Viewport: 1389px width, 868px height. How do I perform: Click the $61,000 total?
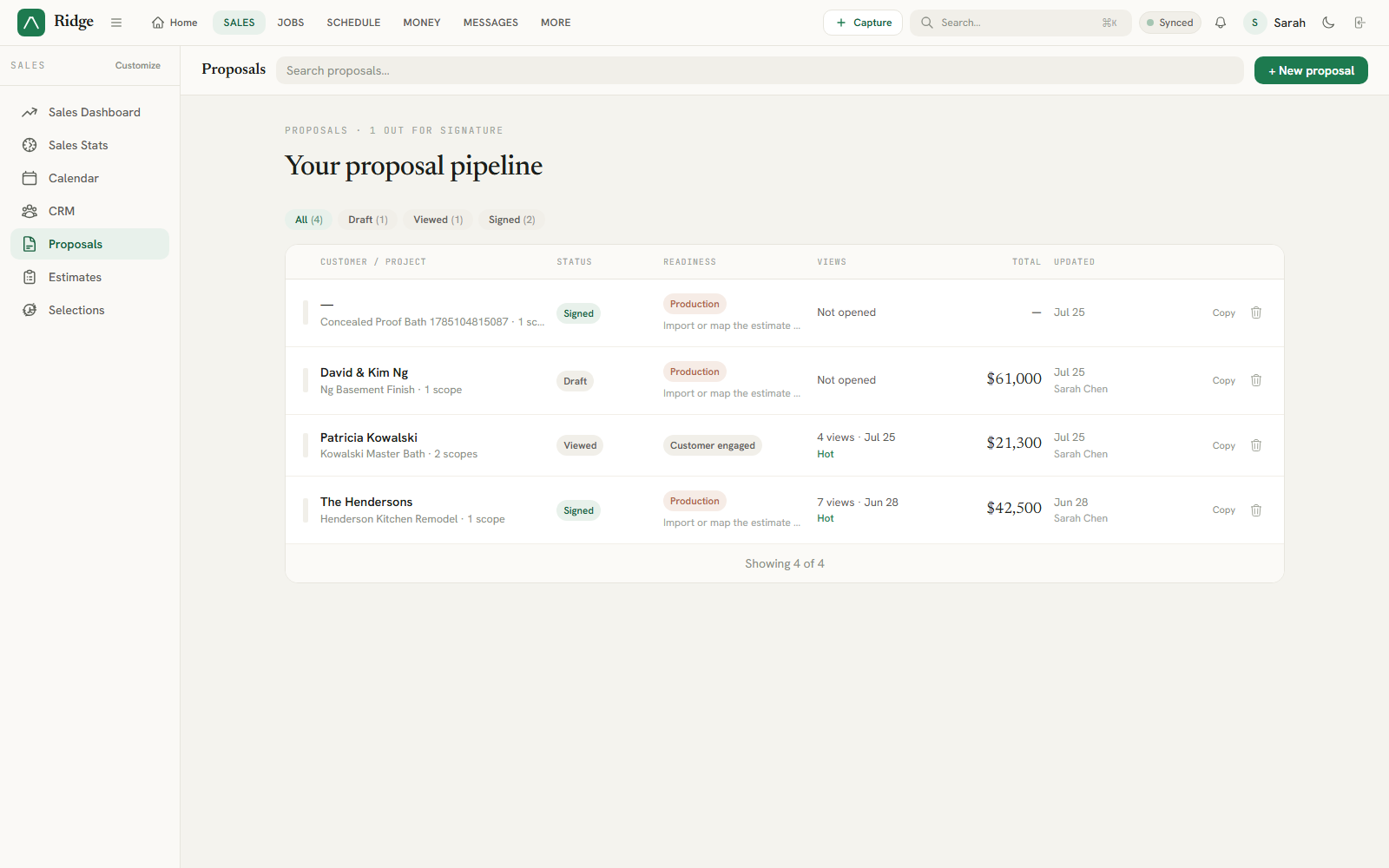pos(1014,378)
